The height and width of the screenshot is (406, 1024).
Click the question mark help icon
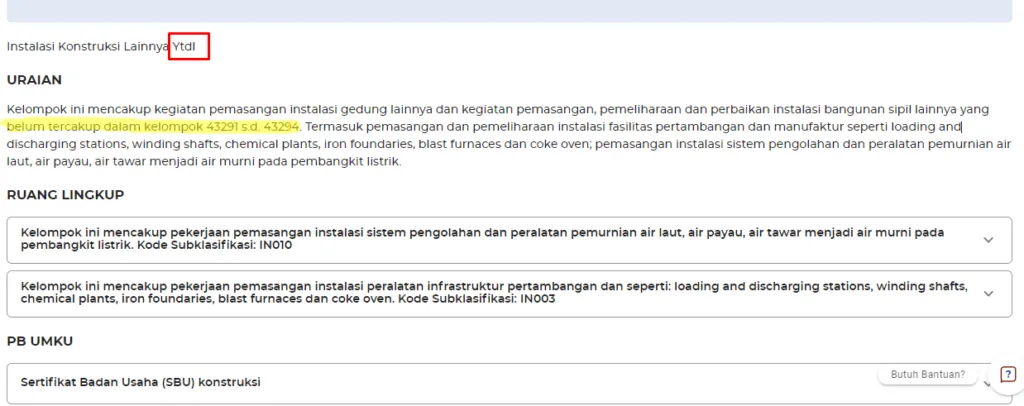click(x=1007, y=374)
